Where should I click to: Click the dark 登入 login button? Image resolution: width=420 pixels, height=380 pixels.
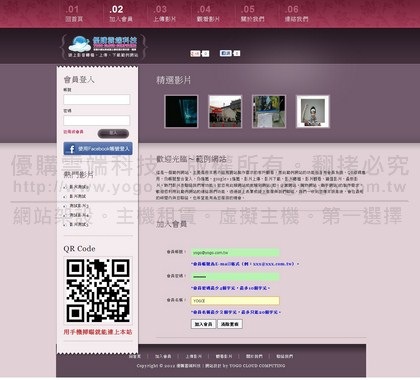(x=113, y=134)
